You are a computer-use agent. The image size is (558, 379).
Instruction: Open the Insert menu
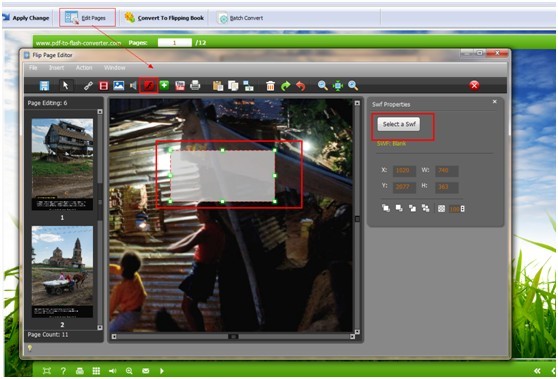57,68
